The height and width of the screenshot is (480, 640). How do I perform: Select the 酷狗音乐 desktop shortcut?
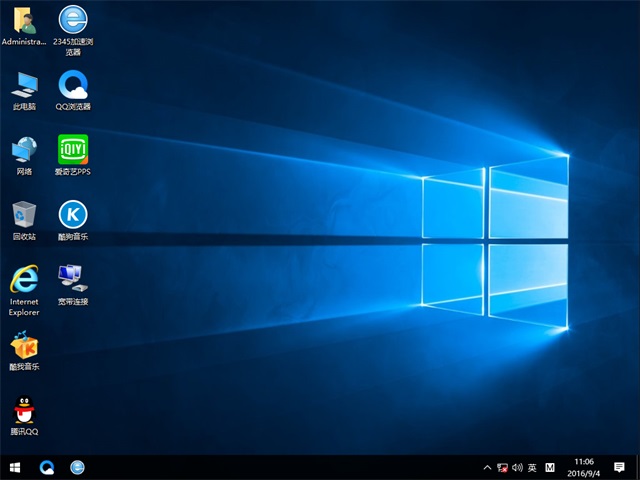[x=73, y=214]
